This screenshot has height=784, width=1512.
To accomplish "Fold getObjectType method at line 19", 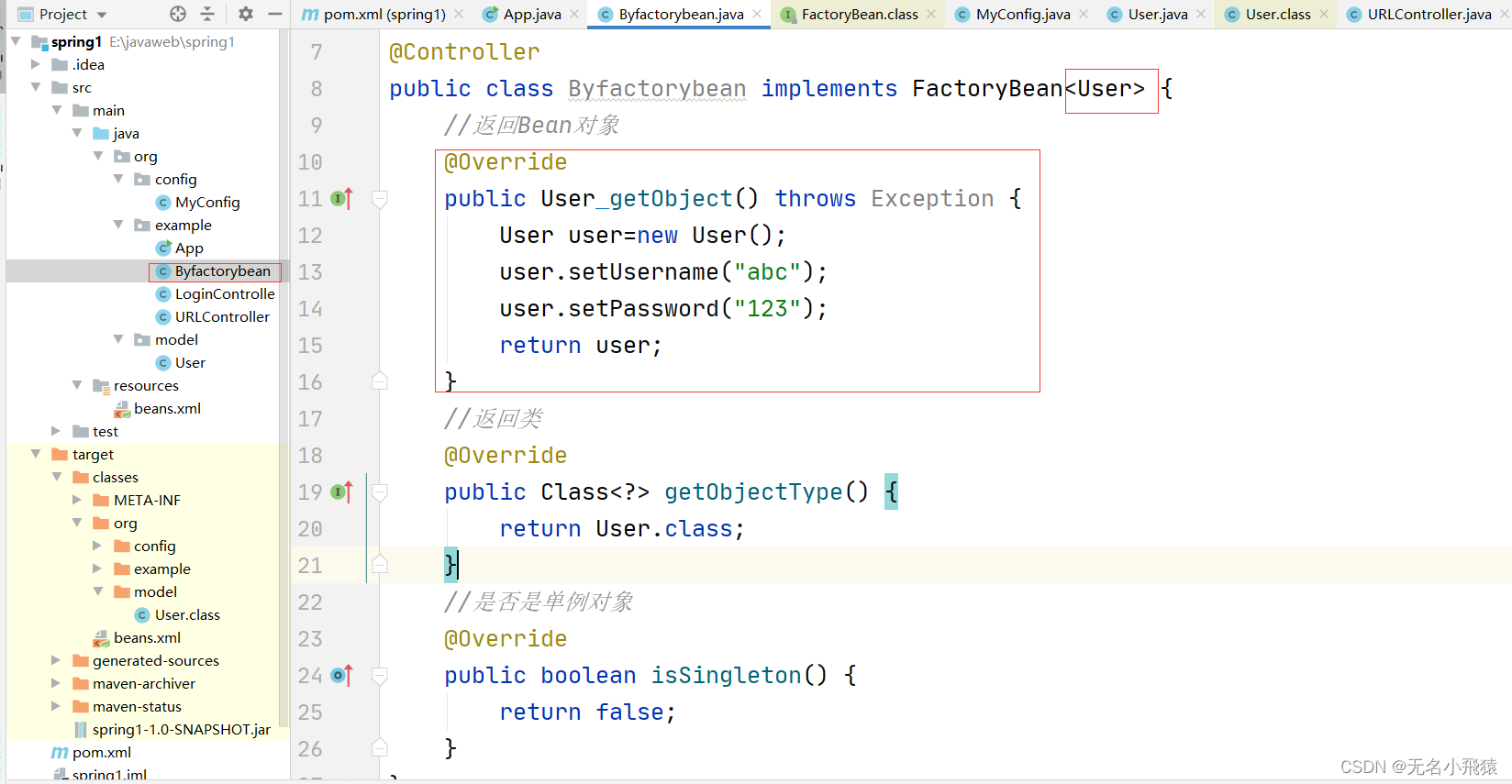I will 380,492.
